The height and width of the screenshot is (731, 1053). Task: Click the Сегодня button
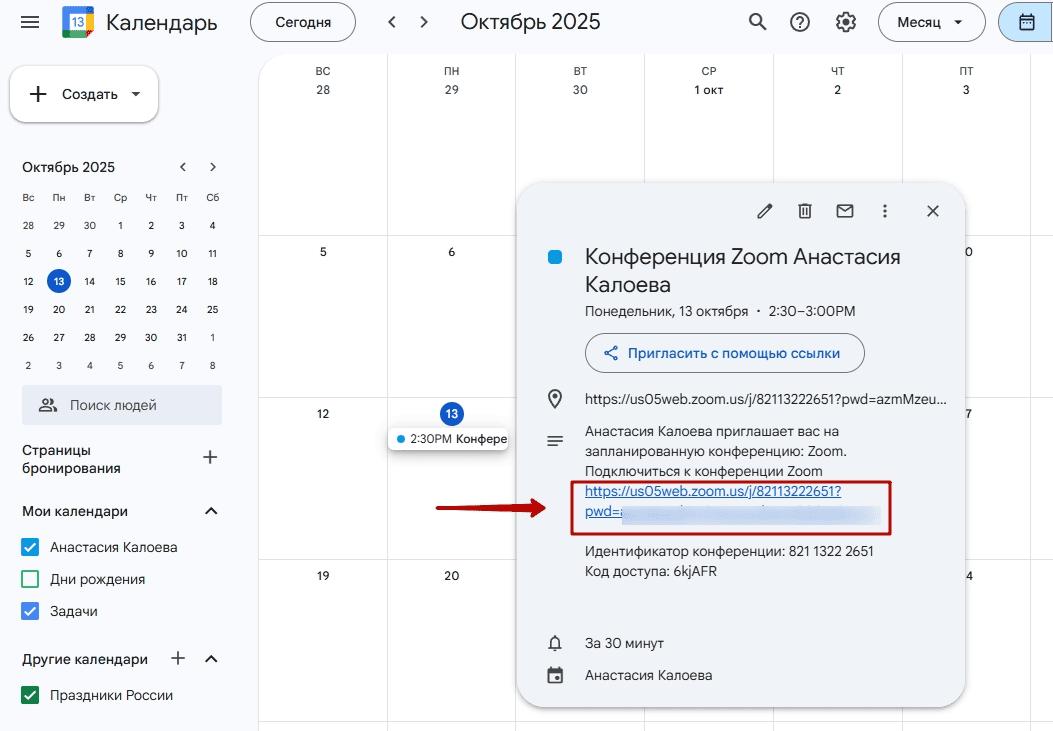[303, 22]
